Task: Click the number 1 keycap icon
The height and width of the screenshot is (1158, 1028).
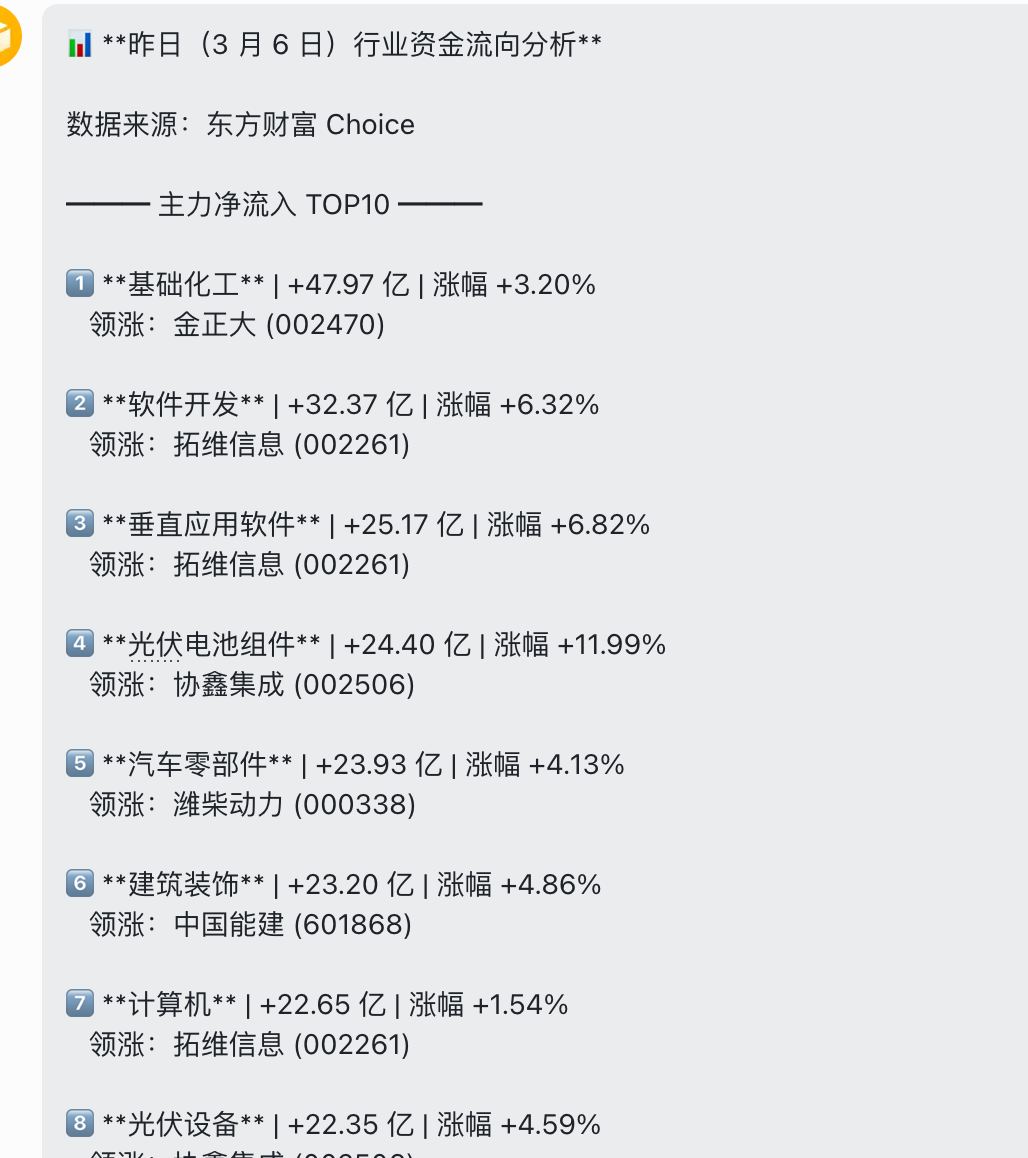Action: coord(80,284)
